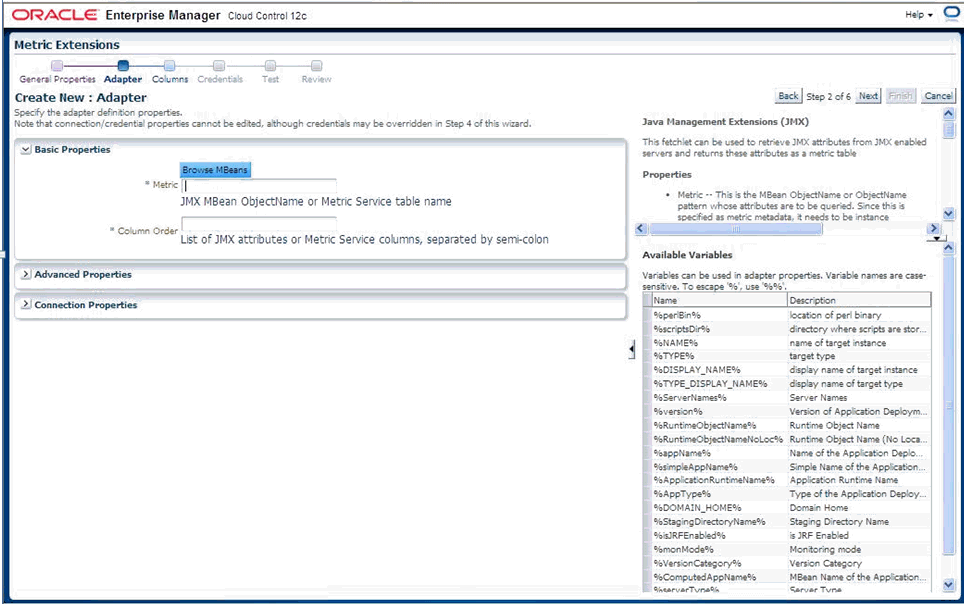This screenshot has height=604, width=964.
Task: Select the %ServerNames% variable row
Action: (x=787, y=397)
